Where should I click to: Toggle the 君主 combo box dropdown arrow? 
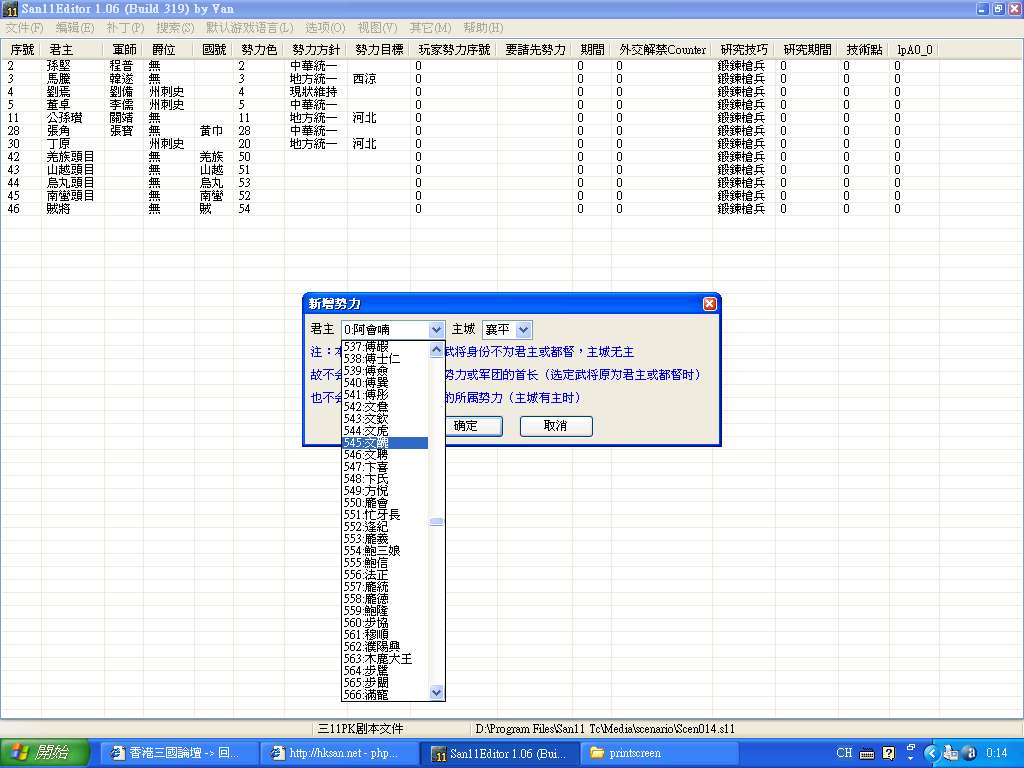(436, 329)
